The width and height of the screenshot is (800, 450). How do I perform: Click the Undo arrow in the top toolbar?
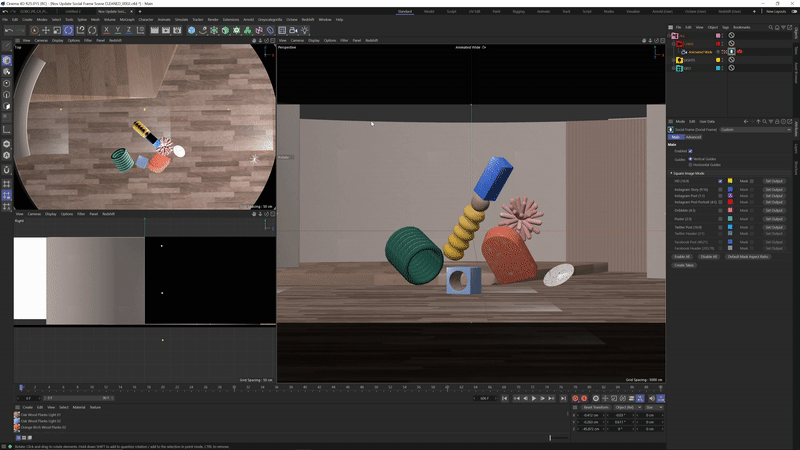(x=8, y=31)
